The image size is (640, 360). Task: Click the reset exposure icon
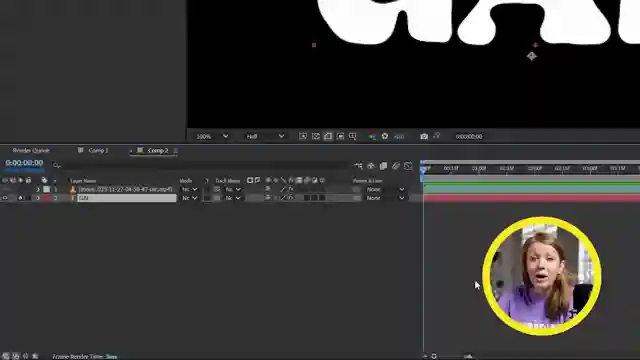click(x=384, y=136)
